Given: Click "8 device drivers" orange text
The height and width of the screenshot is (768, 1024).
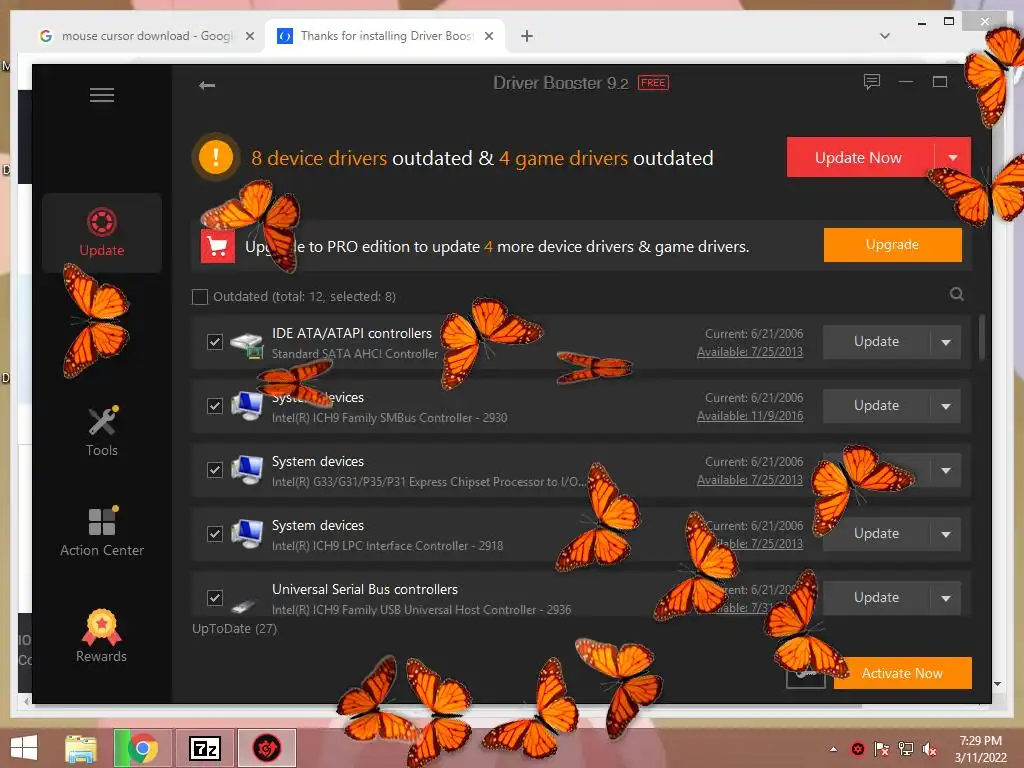Looking at the screenshot, I should tap(319, 158).
